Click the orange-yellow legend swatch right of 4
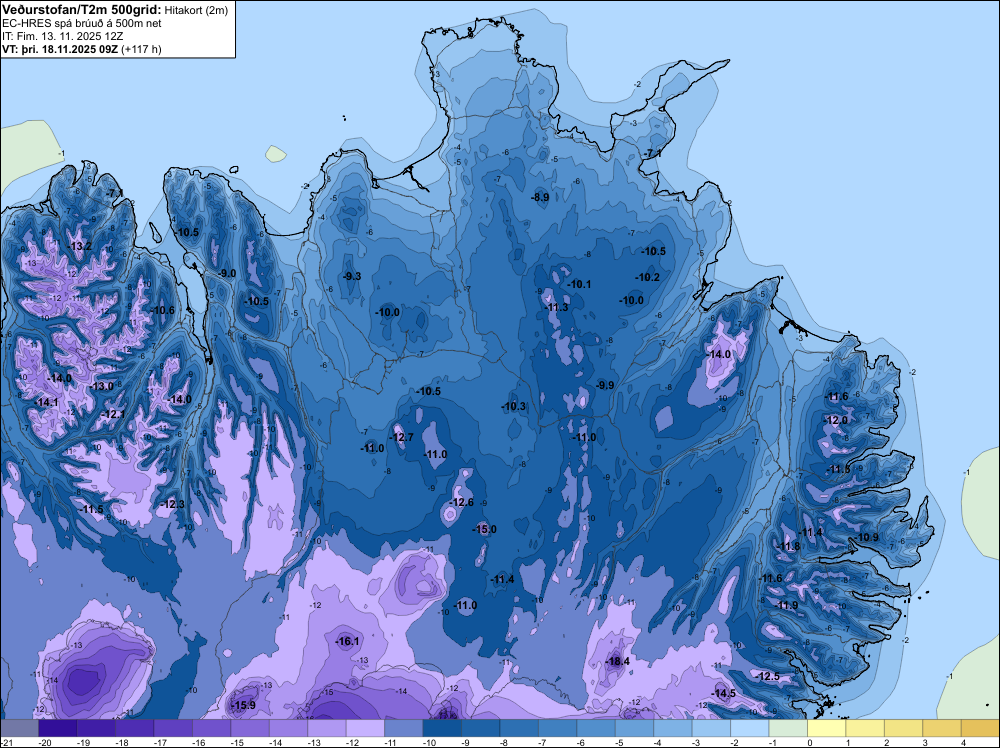 tap(980, 728)
